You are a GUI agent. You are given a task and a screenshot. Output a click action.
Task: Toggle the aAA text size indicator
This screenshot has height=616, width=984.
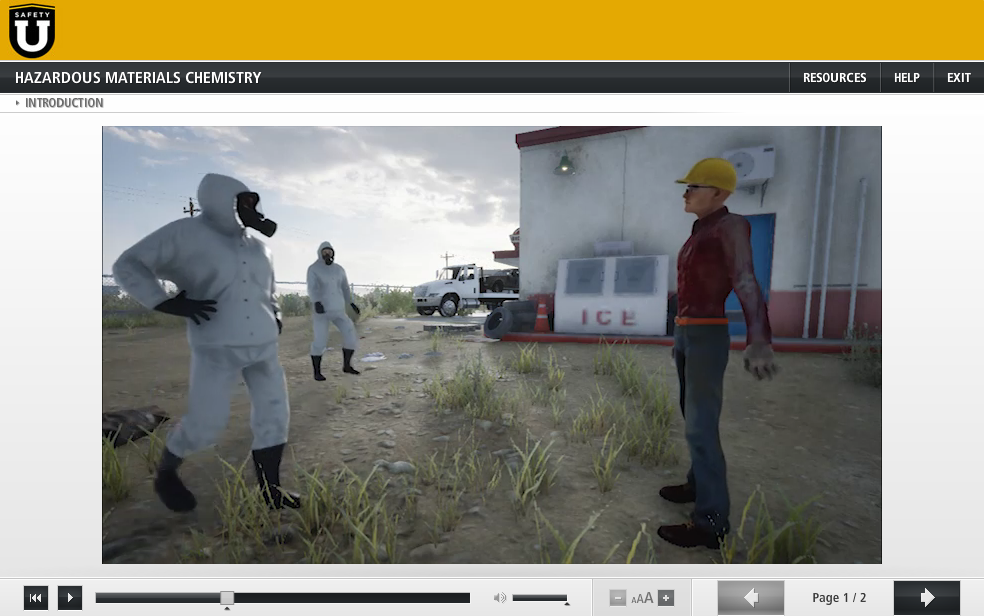(x=644, y=598)
